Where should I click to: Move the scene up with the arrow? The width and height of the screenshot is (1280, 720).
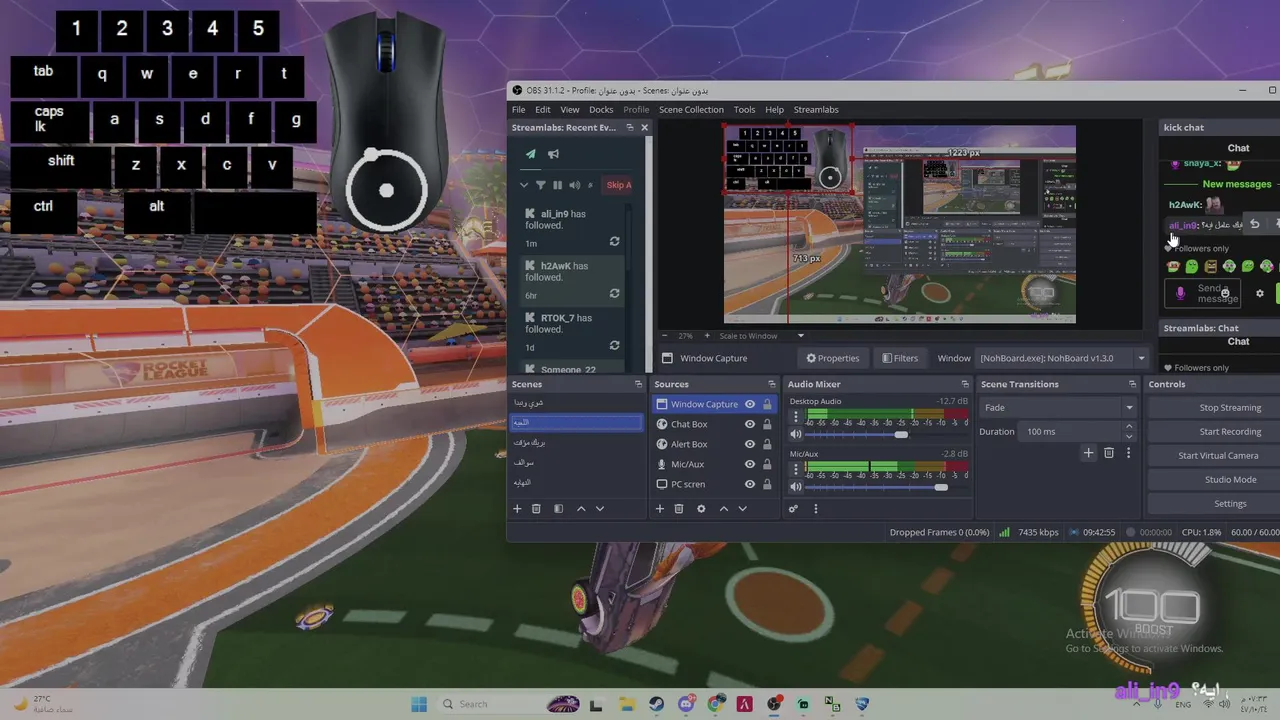click(581, 509)
